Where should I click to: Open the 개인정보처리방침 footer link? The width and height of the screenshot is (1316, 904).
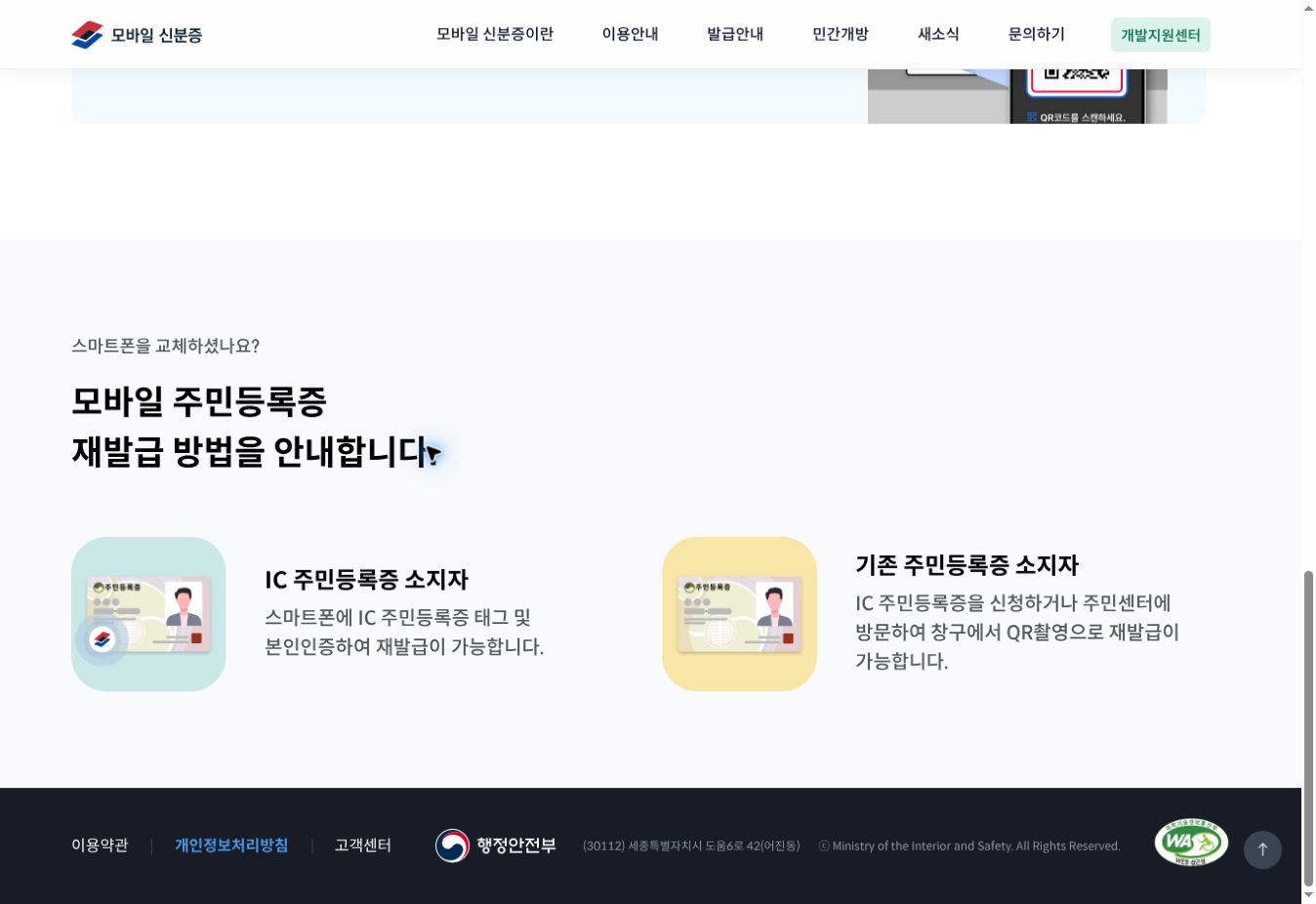[x=231, y=845]
